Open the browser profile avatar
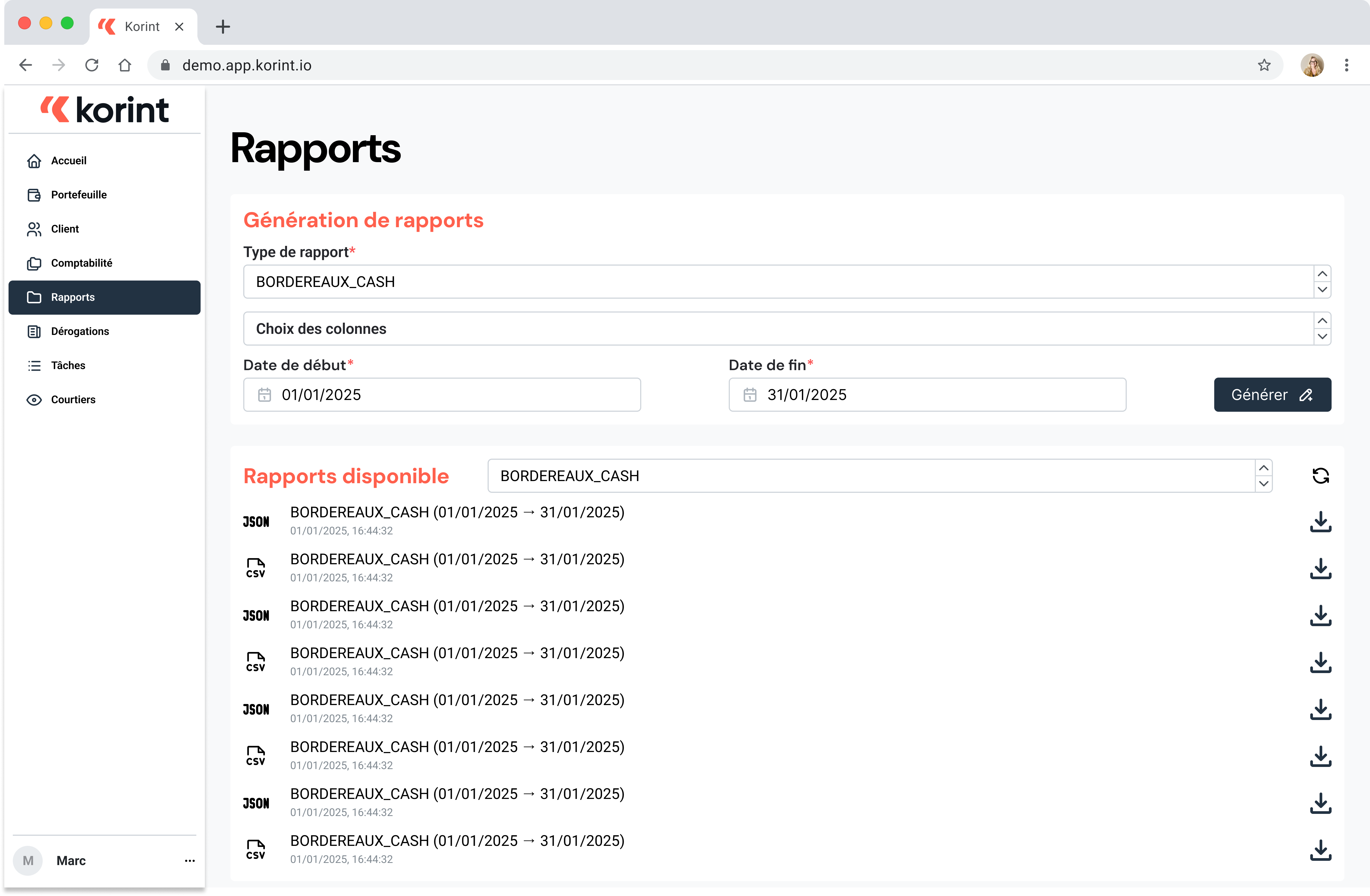 [x=1312, y=65]
